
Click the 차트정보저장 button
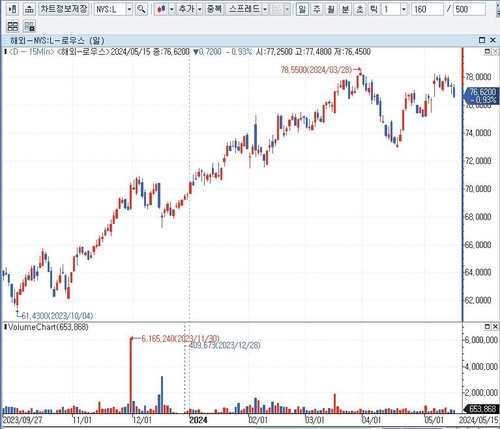pos(64,9)
